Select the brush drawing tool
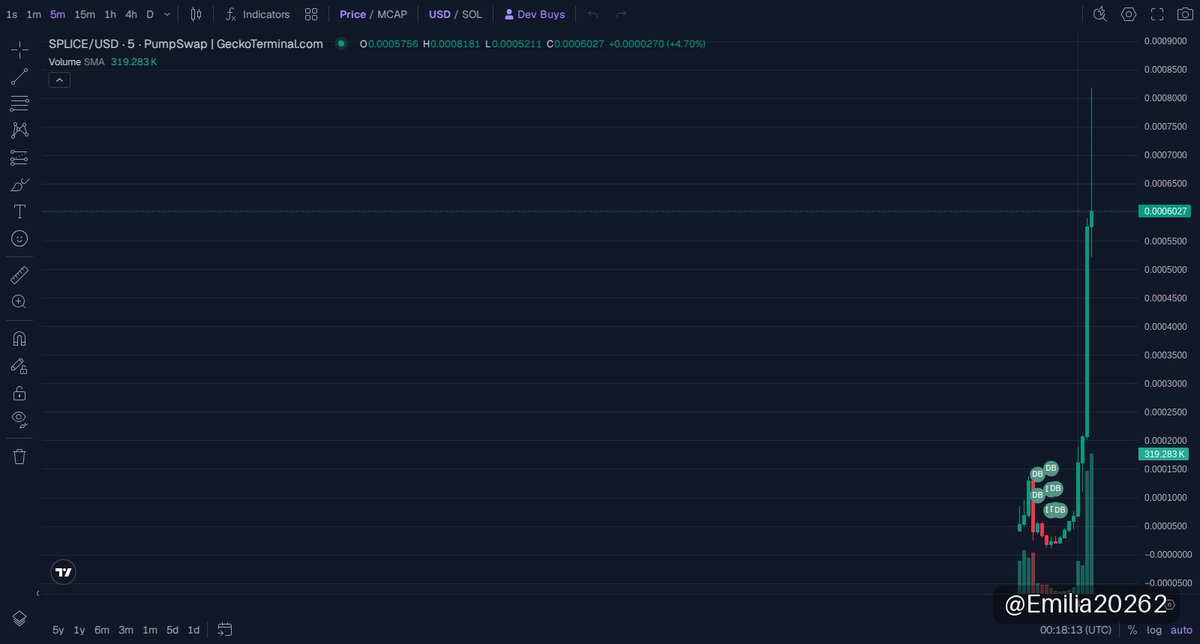The image size is (1200, 644). (20, 184)
